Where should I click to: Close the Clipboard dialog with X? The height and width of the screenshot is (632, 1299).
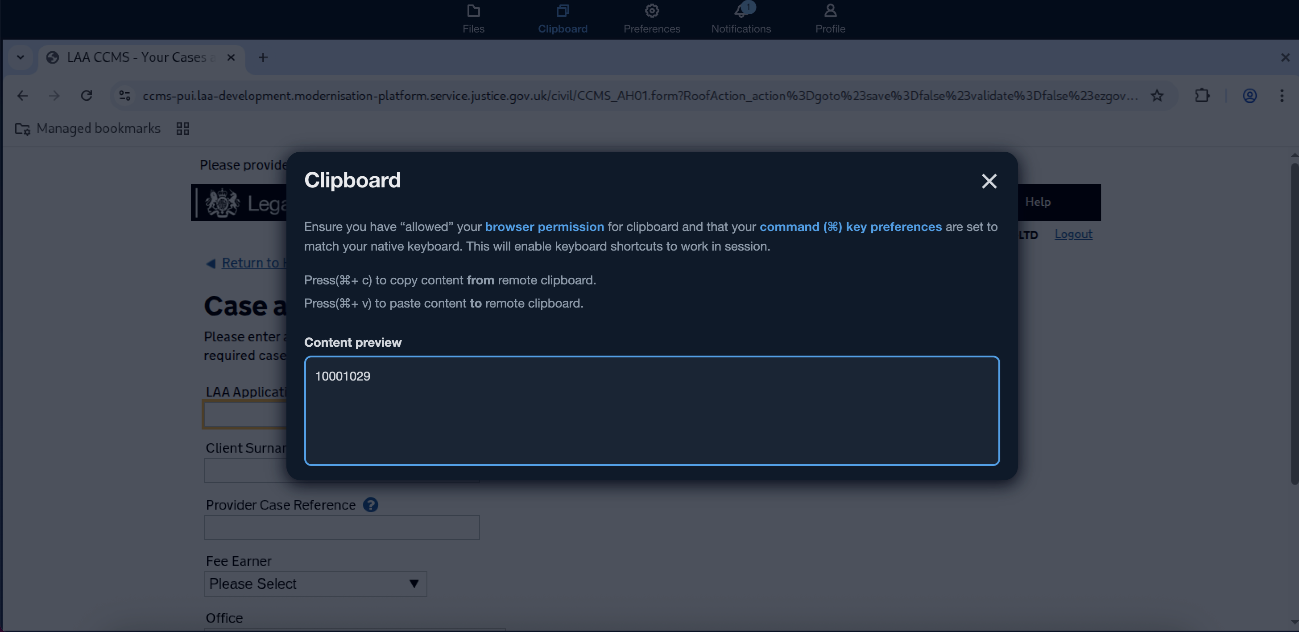pos(989,181)
